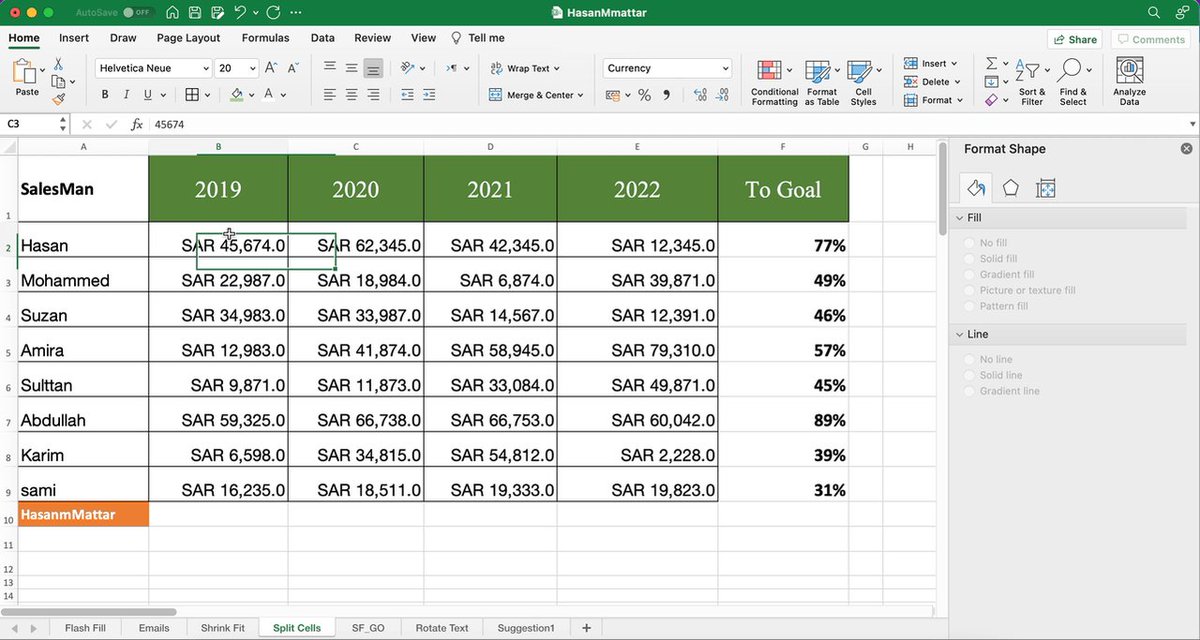
Task: Click the Format Painter brush icon
Action: tap(58, 98)
